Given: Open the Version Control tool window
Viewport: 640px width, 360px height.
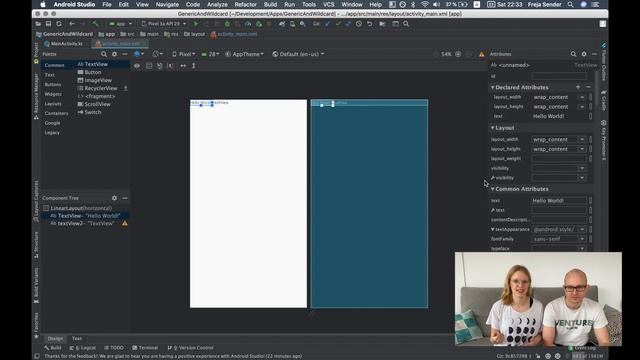Looking at the screenshot, I should (190, 348).
